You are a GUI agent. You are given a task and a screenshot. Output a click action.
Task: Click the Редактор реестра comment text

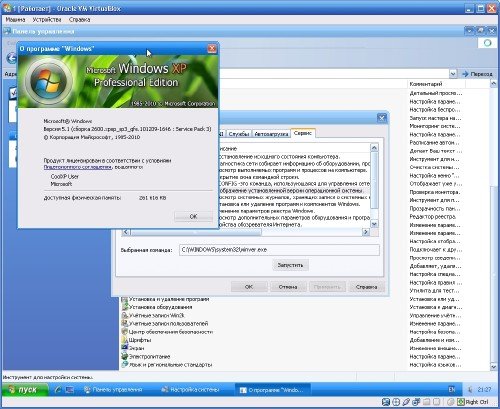point(433,217)
